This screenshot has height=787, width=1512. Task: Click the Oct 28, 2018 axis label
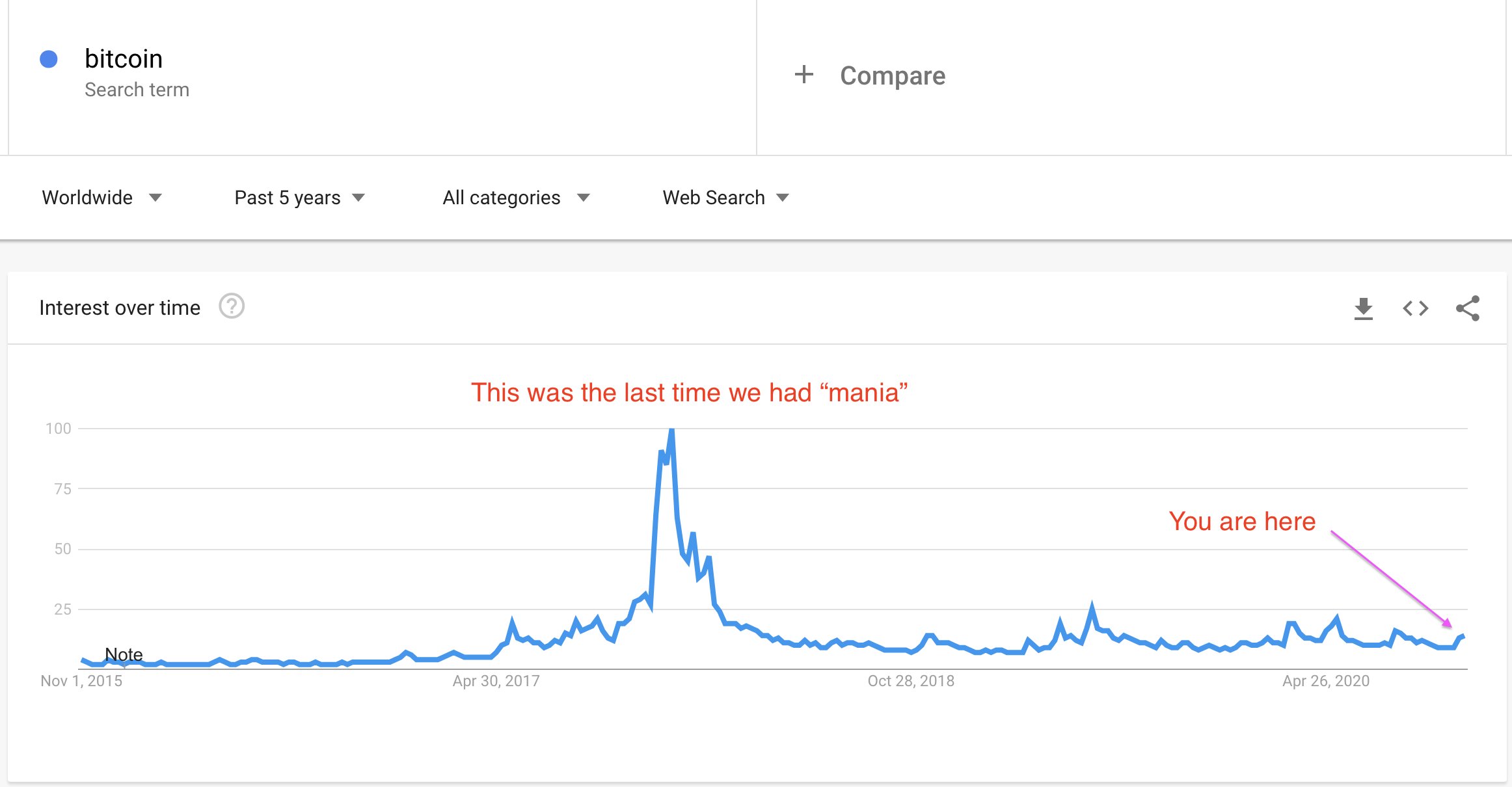pyautogui.click(x=910, y=681)
